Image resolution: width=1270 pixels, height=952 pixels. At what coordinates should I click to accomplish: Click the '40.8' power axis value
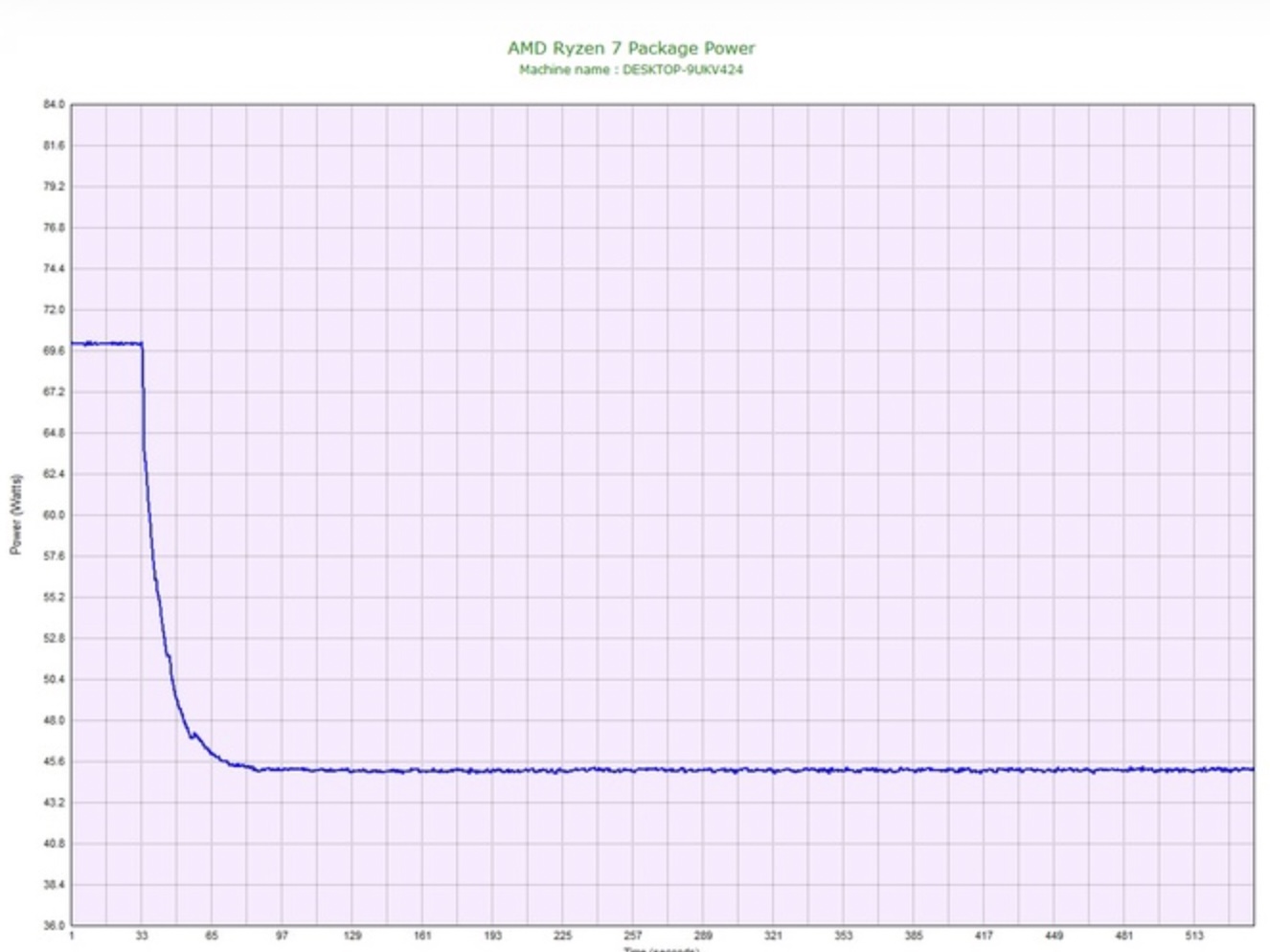coord(54,844)
